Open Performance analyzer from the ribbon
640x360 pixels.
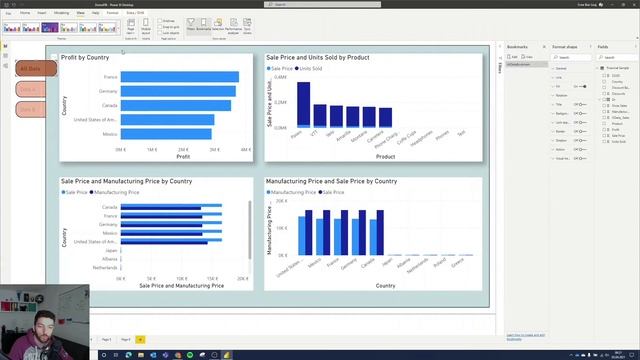pos(233,25)
